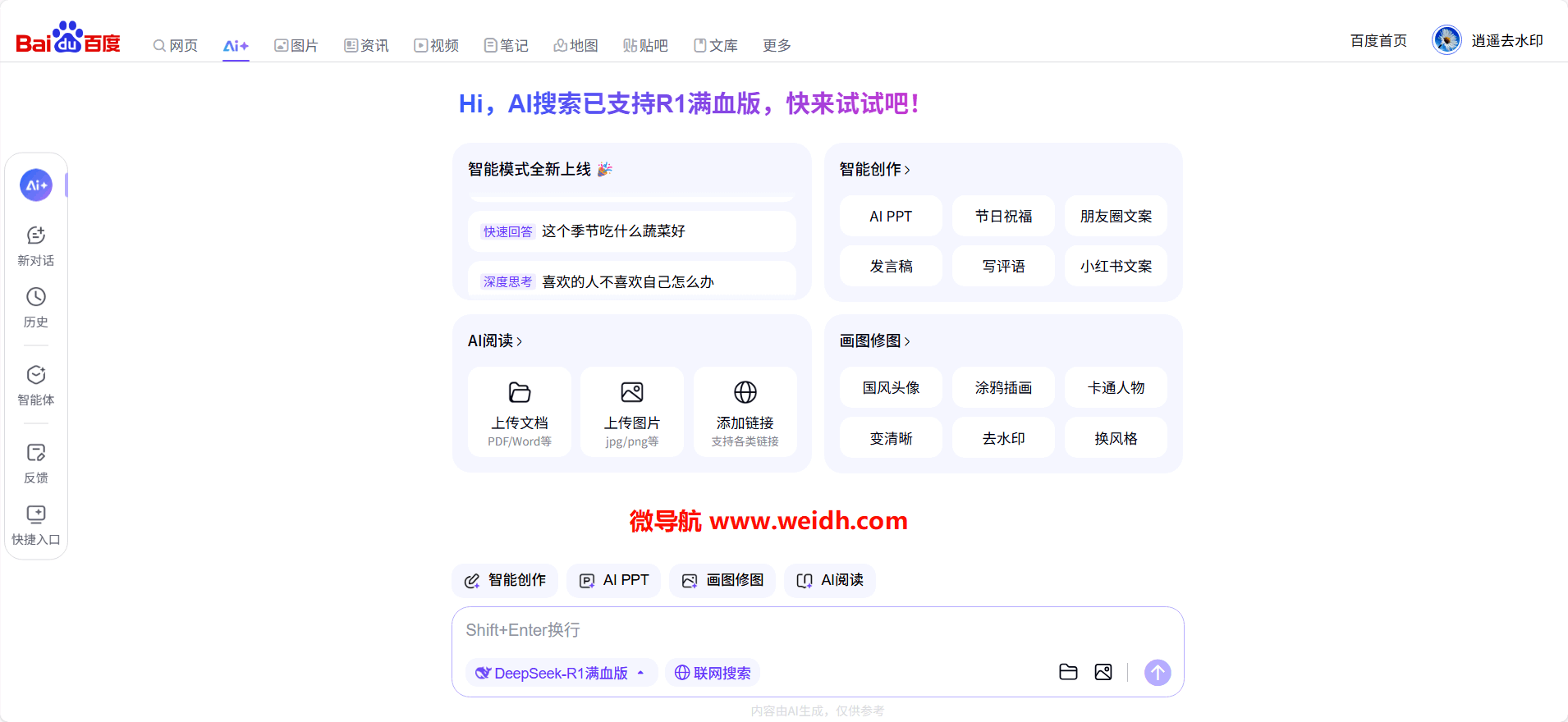Choose the 发言稿 option
This screenshot has width=1568, height=722.
891,266
